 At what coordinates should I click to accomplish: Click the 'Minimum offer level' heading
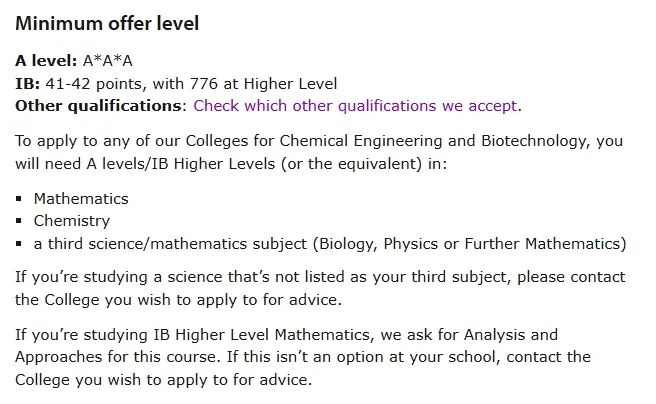(x=107, y=23)
